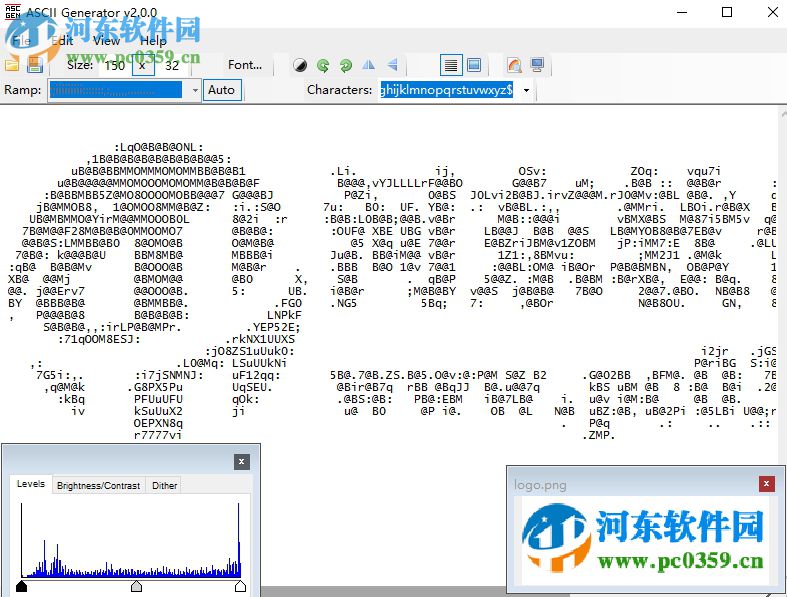
Task: Click ASCII line ':LqO@B@B@ONL:'
Action: click(159, 147)
